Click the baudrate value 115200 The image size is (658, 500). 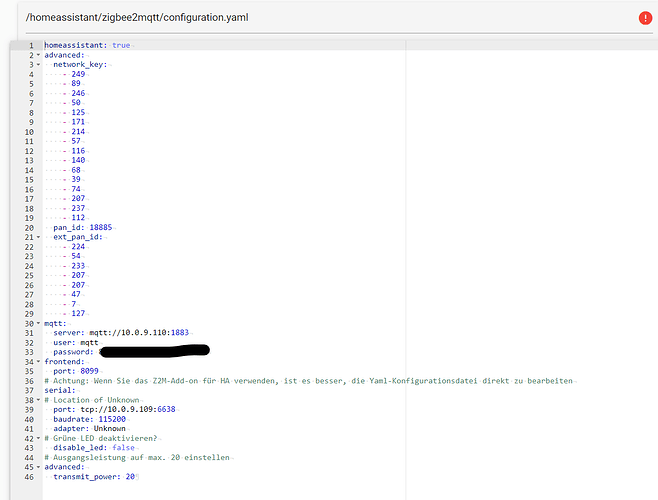point(112,419)
